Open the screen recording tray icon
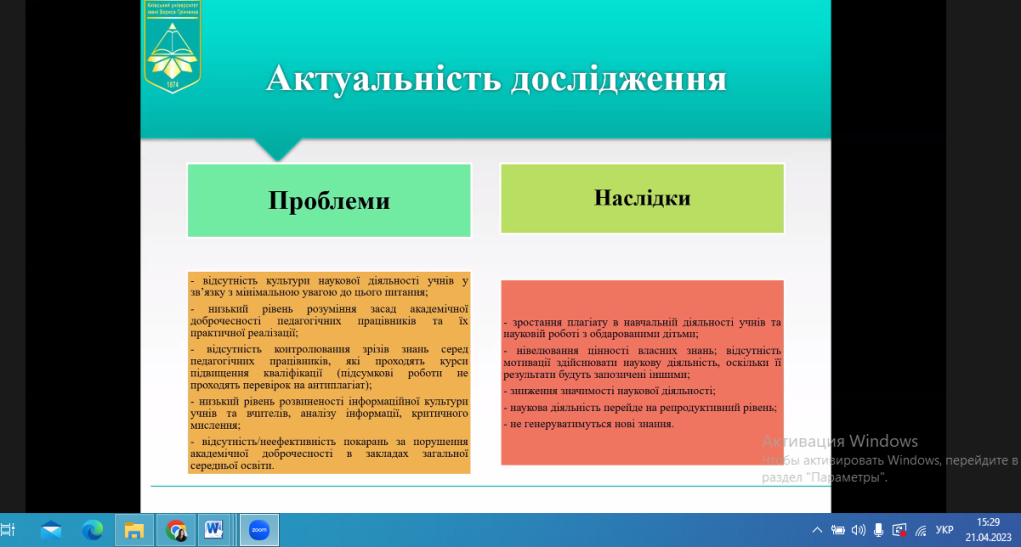The image size is (1021, 547). tap(899, 530)
